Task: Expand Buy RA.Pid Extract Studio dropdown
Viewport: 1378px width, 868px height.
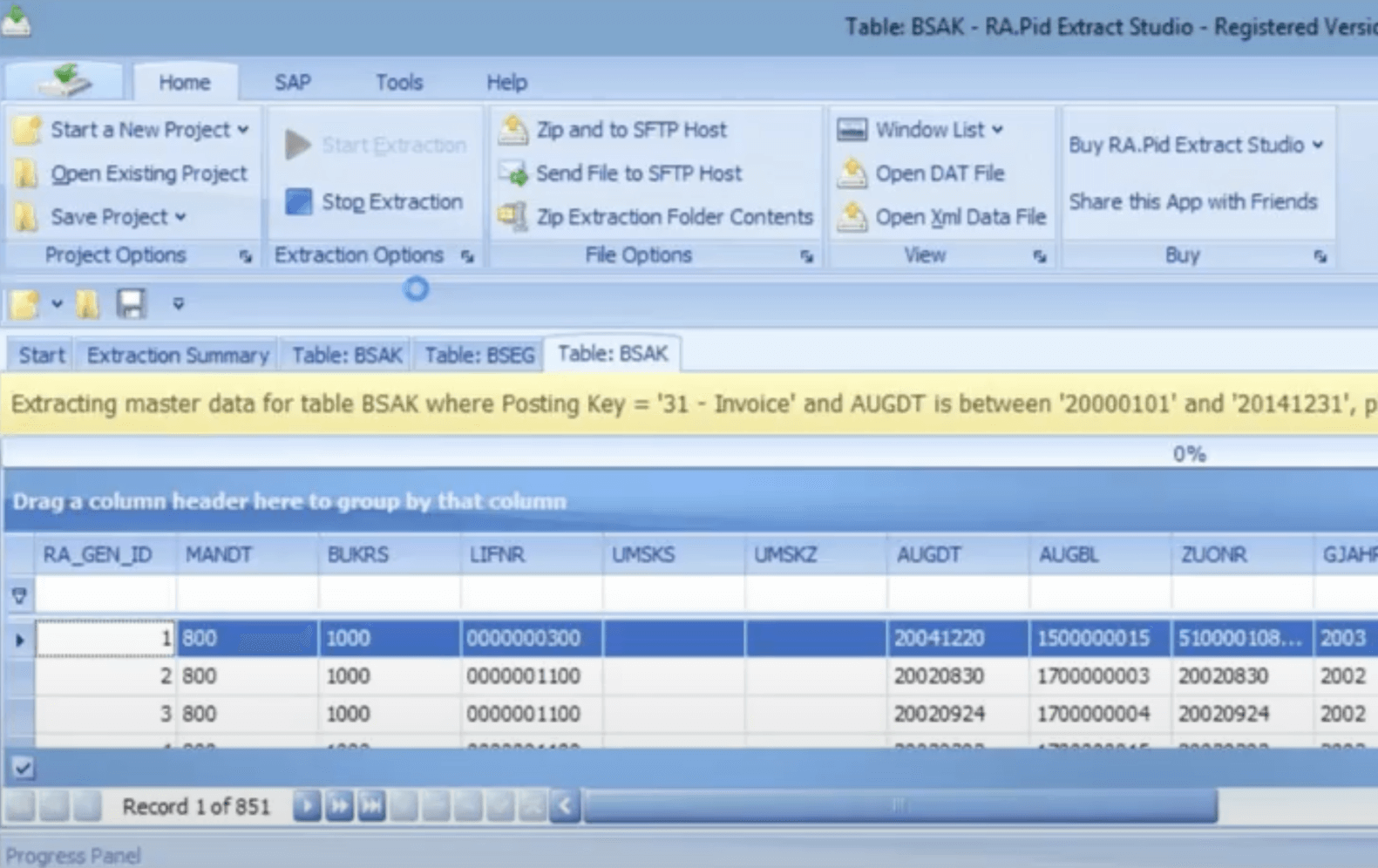Action: coord(1318,145)
